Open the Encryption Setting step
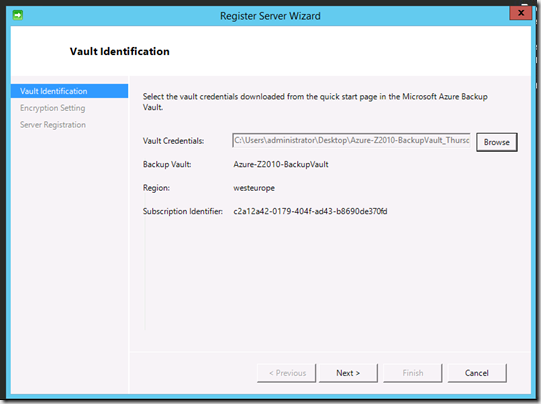The width and height of the screenshot is (541, 404). [52, 108]
